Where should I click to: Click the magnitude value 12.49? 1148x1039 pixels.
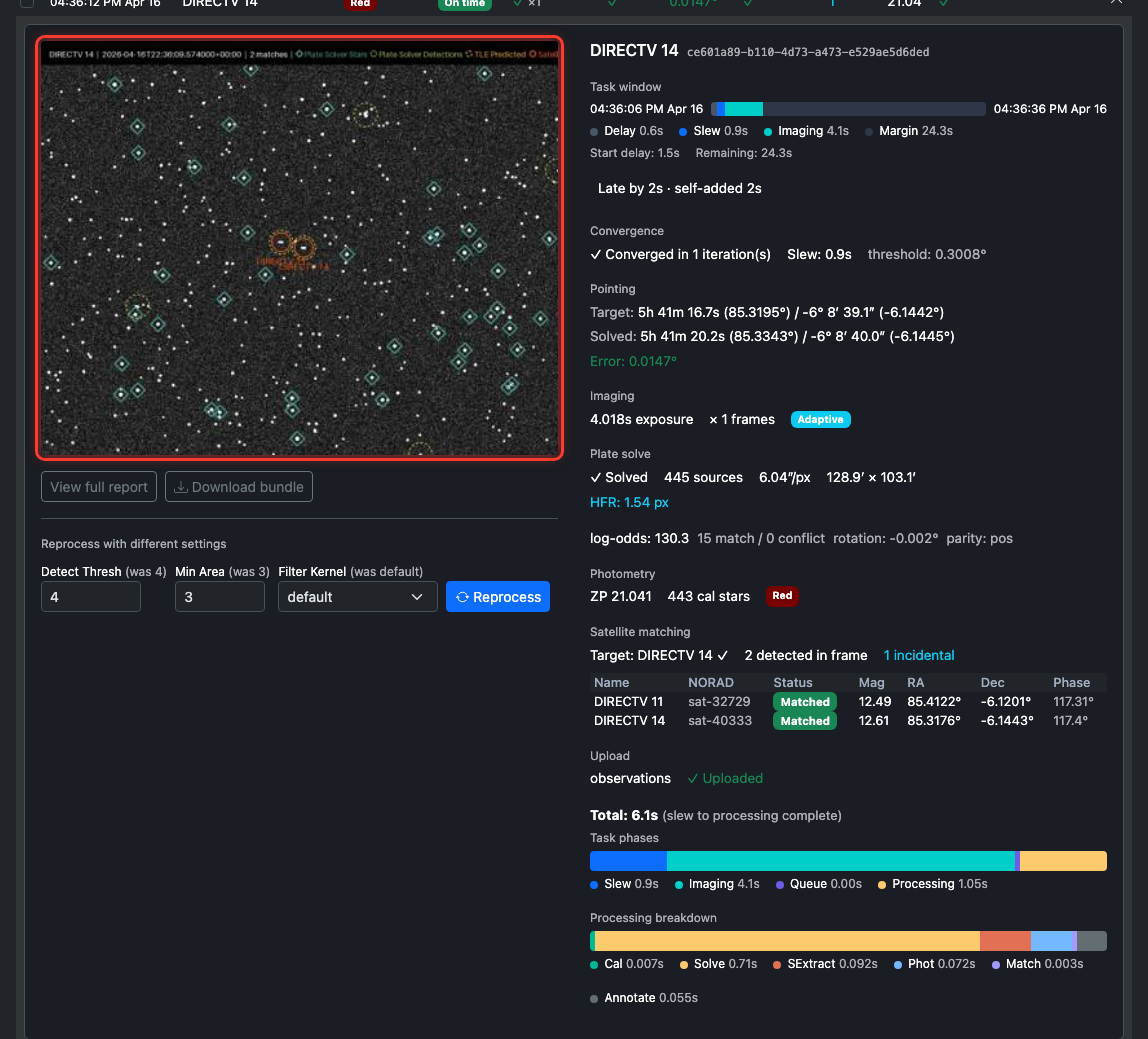[875, 701]
